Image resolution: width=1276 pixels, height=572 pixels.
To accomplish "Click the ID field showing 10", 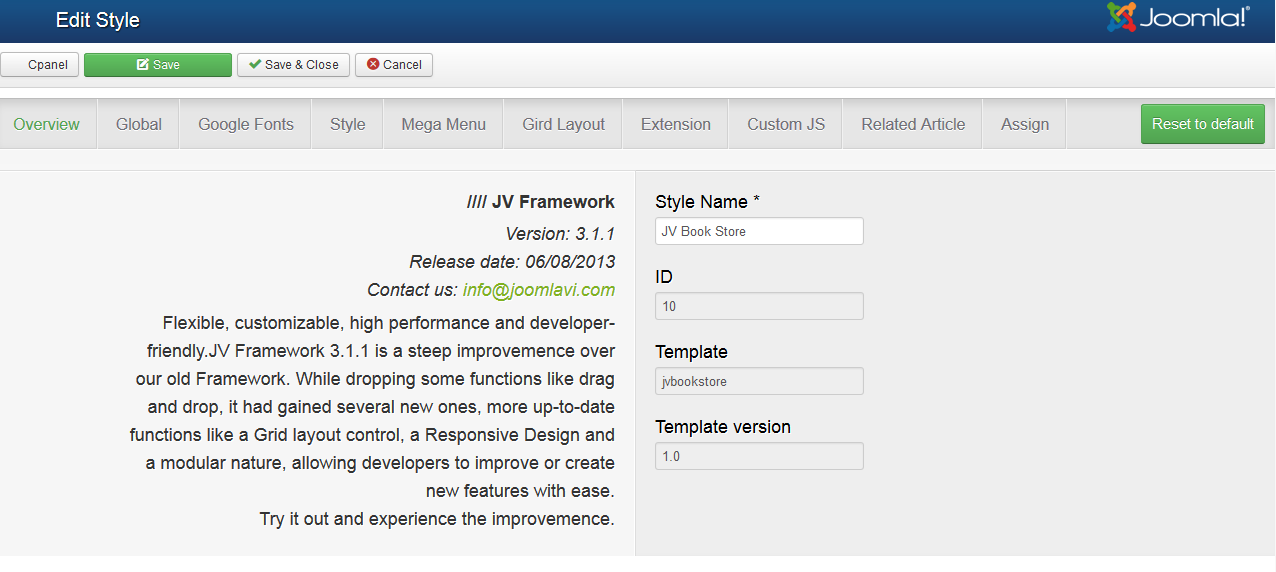I will (x=760, y=306).
